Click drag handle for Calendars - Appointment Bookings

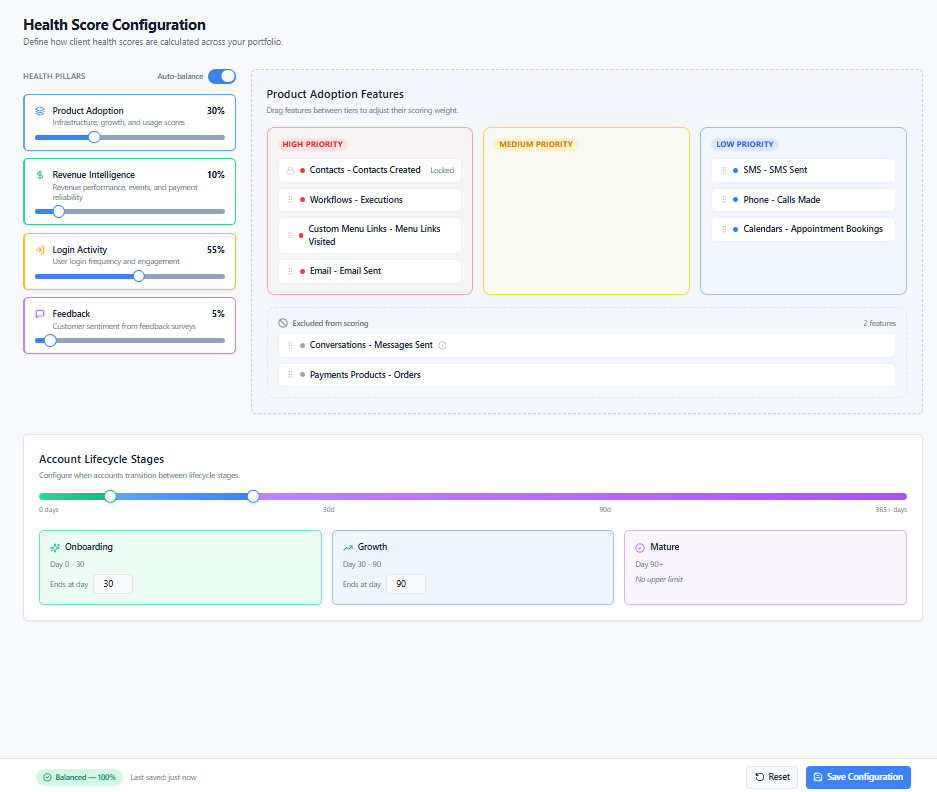pyautogui.click(x=724, y=230)
